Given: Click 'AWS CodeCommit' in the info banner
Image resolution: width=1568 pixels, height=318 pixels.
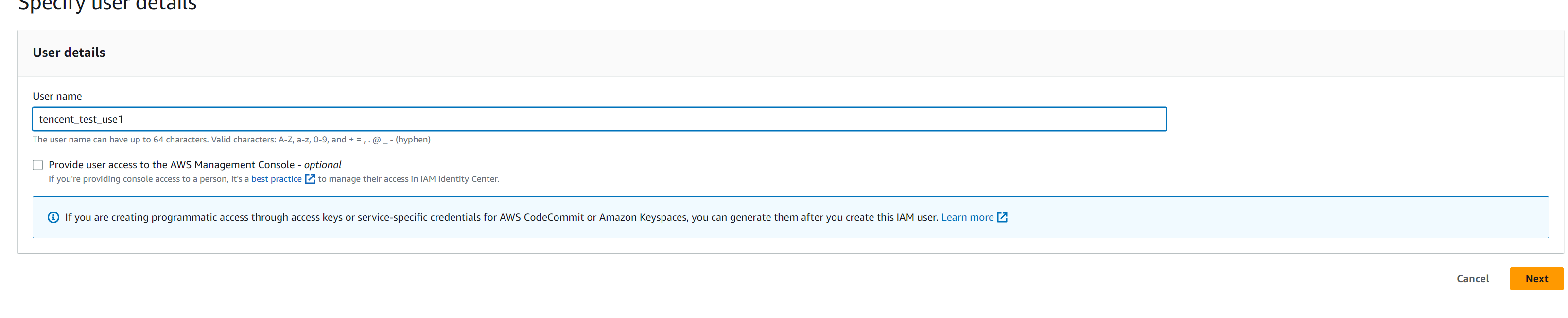Looking at the screenshot, I should 541,217.
